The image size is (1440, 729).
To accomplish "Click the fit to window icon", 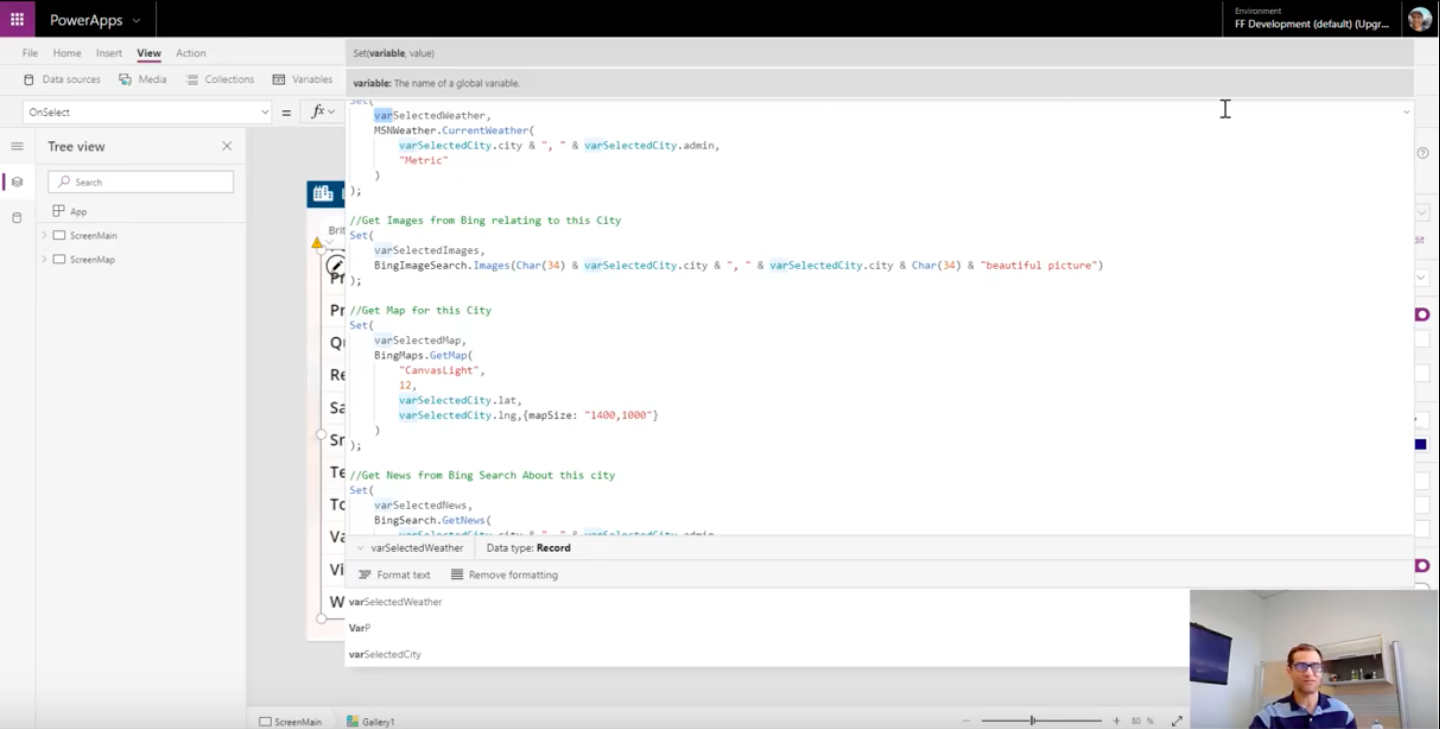I will pyautogui.click(x=1177, y=721).
